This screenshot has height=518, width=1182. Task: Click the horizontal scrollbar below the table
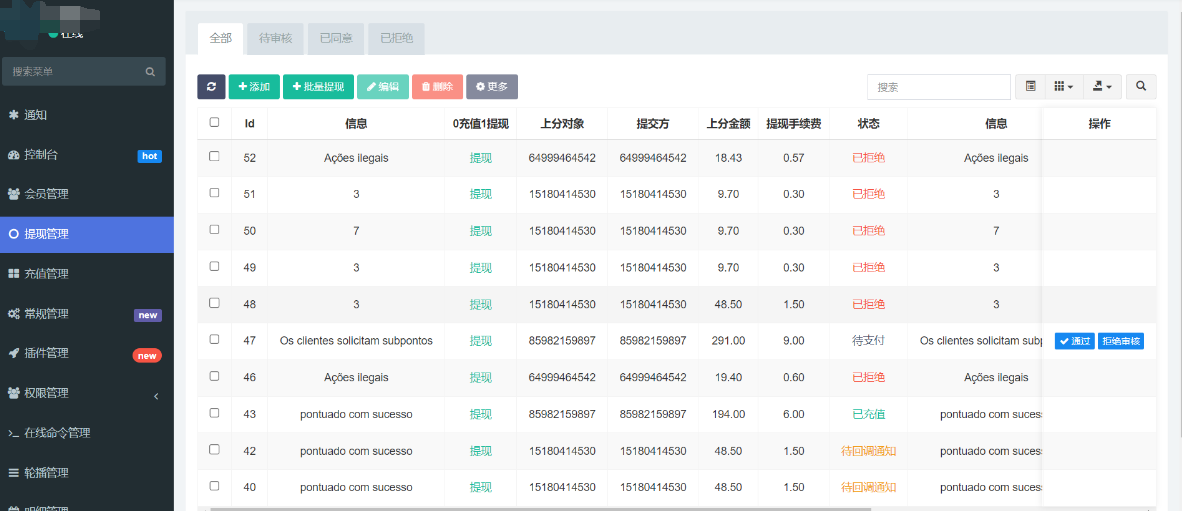(540, 509)
